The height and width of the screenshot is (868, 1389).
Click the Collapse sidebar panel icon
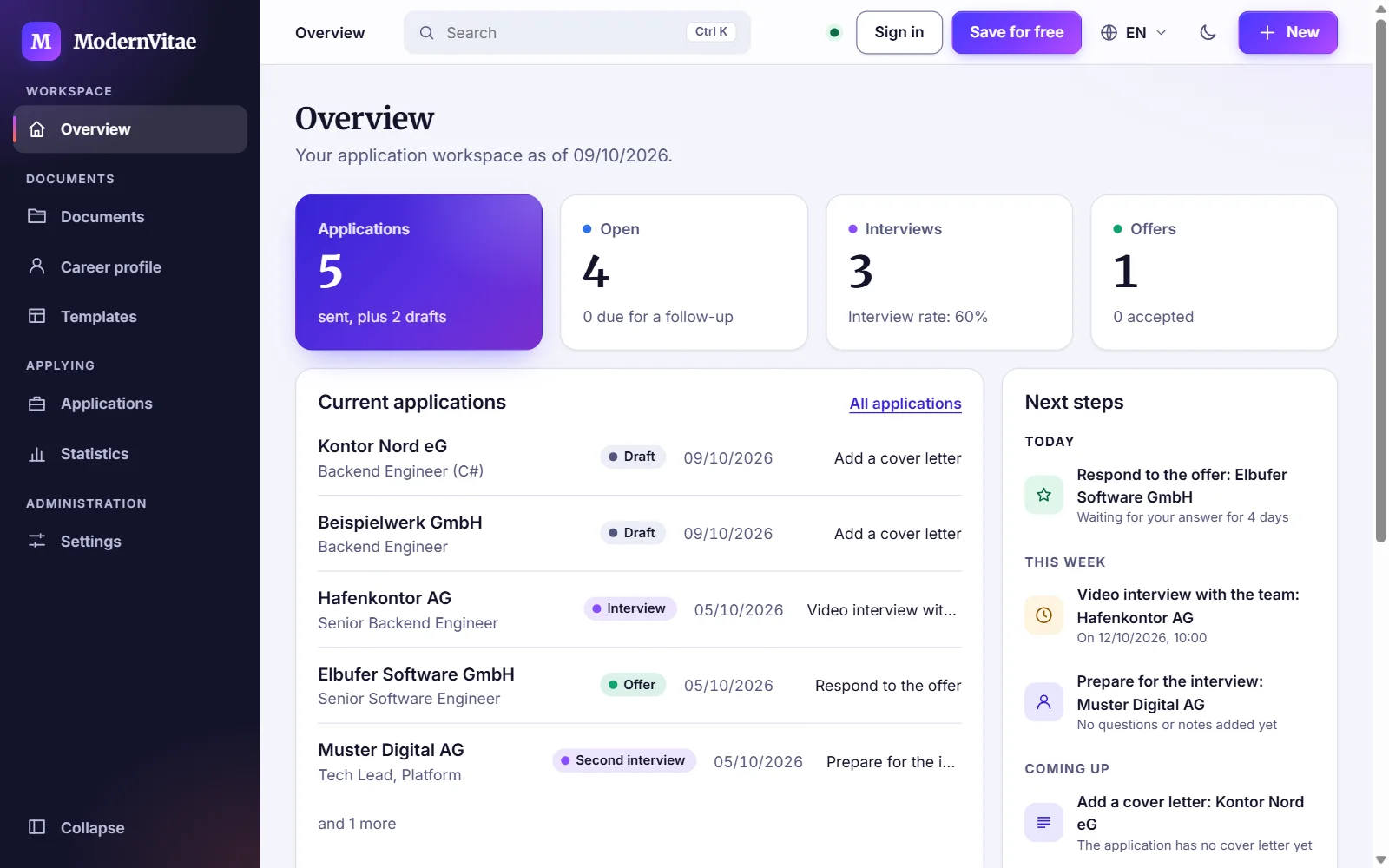click(x=36, y=827)
